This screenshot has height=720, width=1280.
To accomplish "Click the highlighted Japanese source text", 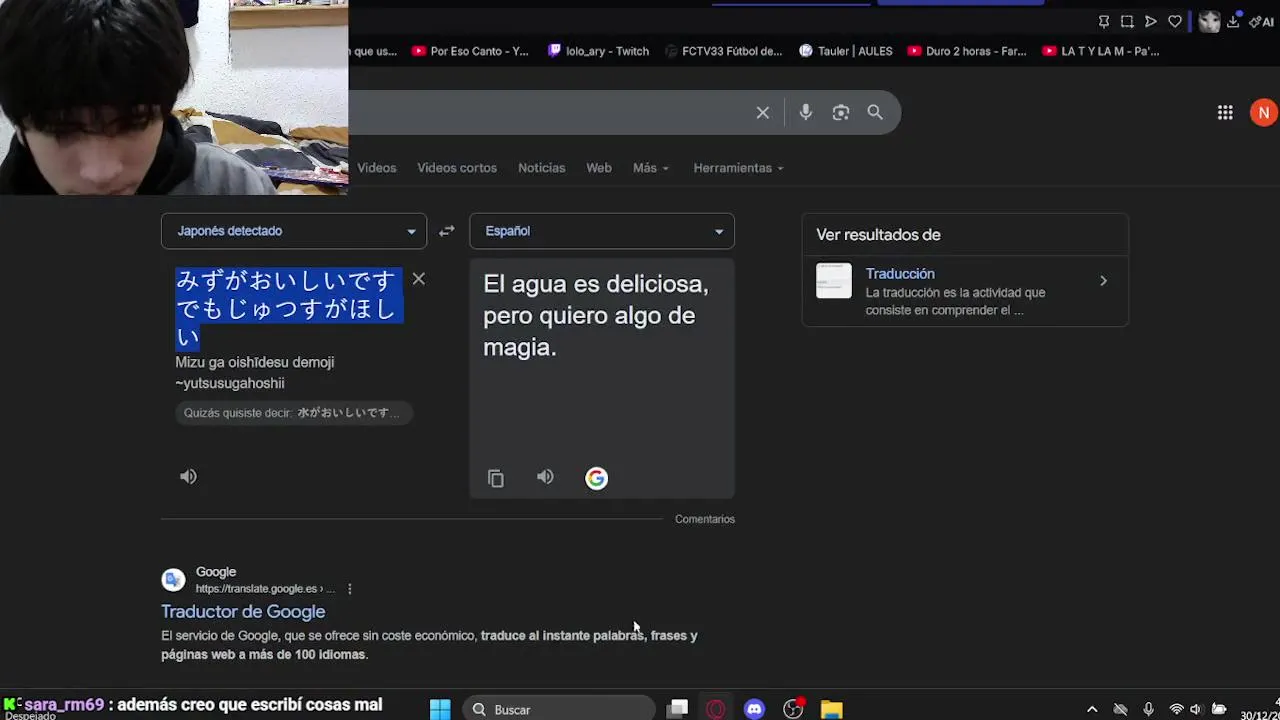I will (287, 309).
